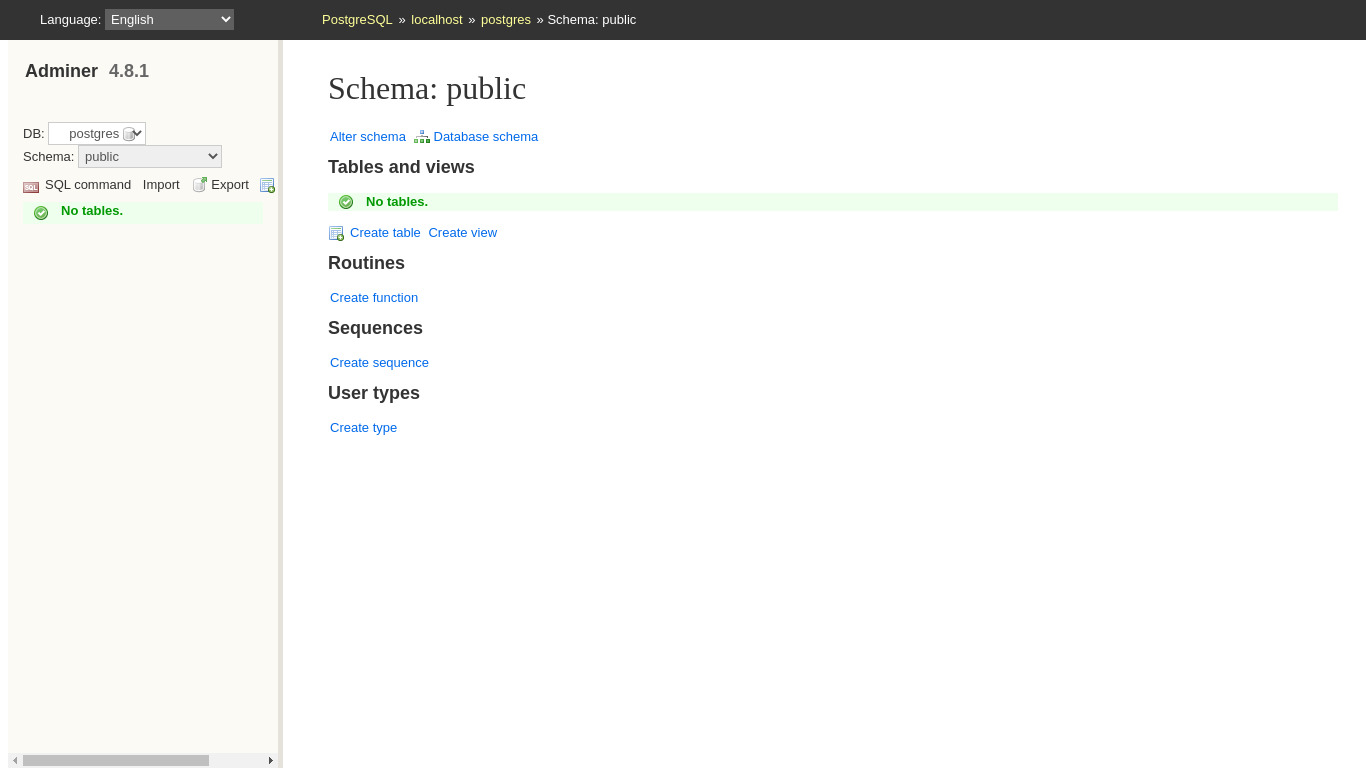Screen dimensions: 1366x768
Task: Open the Import link in sidebar
Action: [161, 185]
